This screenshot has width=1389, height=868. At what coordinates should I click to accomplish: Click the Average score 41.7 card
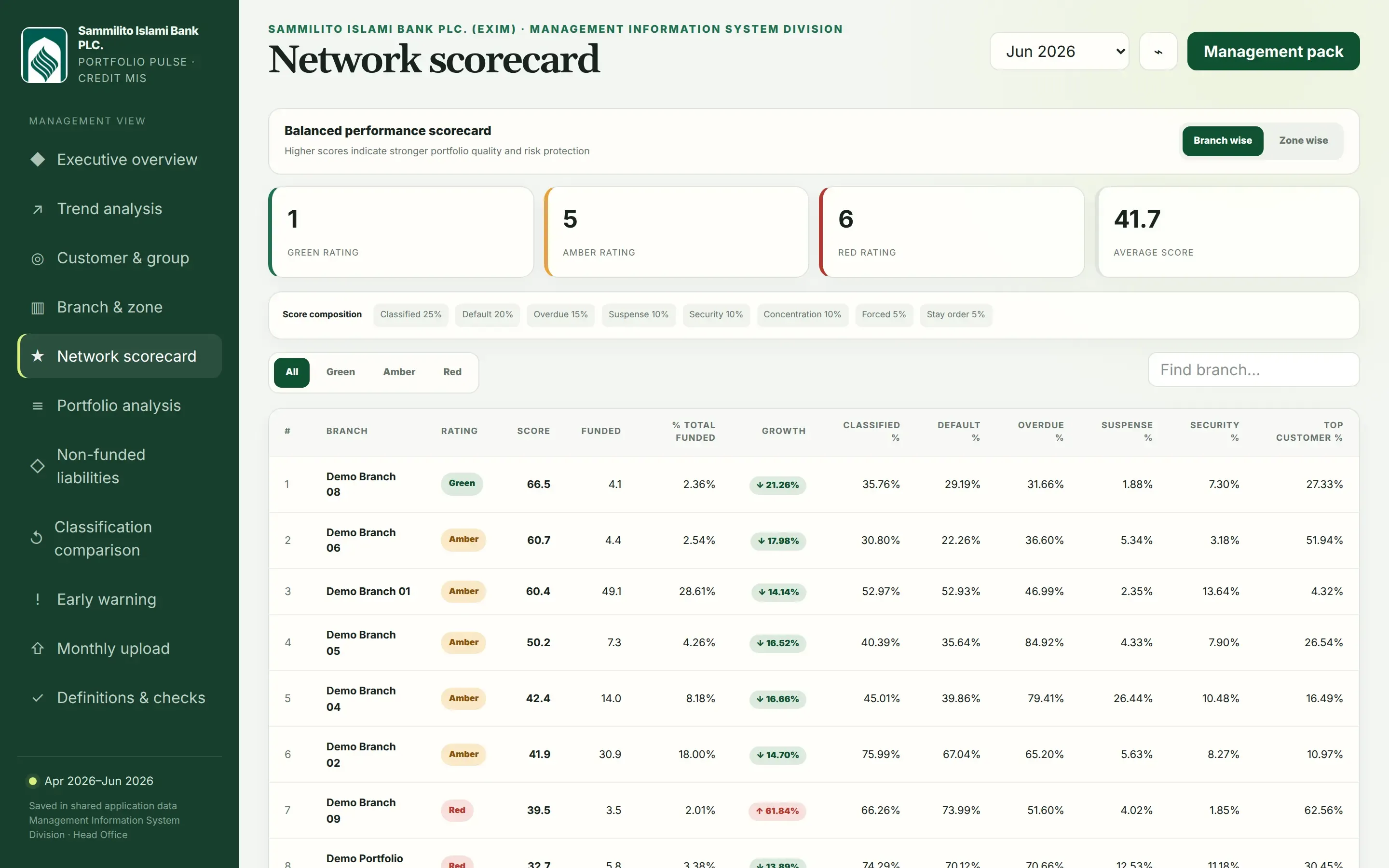1227,232
